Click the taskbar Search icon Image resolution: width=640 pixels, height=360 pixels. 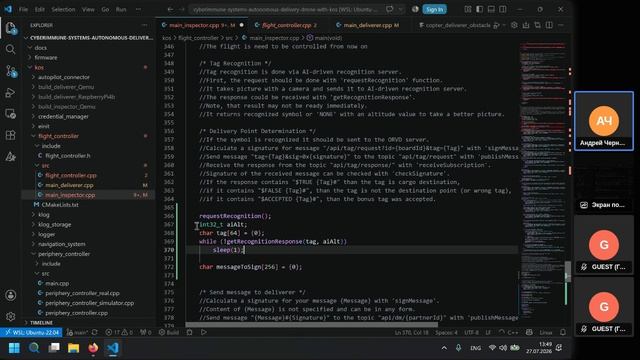coord(34,348)
